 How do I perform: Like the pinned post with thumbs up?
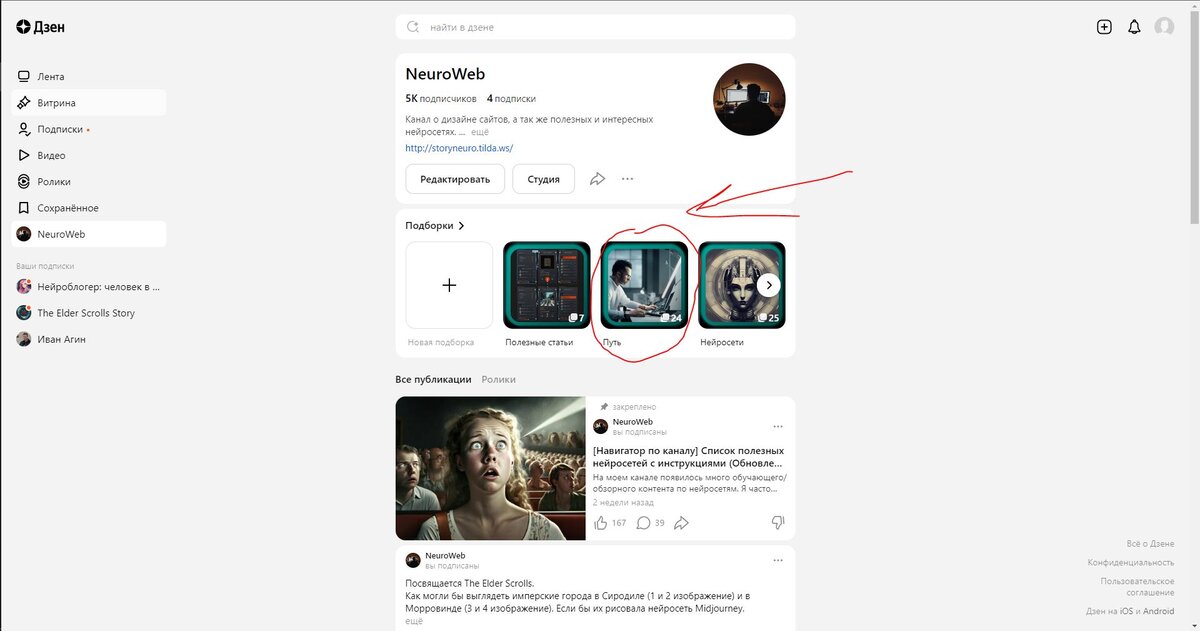point(601,522)
